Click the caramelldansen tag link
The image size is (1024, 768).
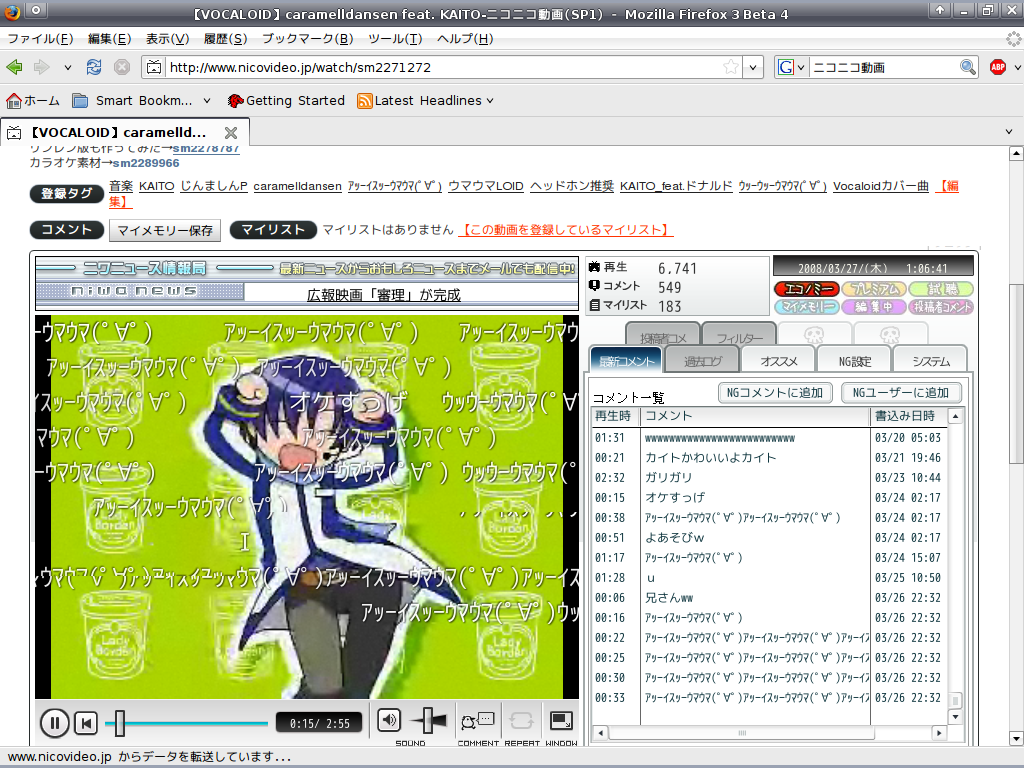pyautogui.click(x=298, y=186)
